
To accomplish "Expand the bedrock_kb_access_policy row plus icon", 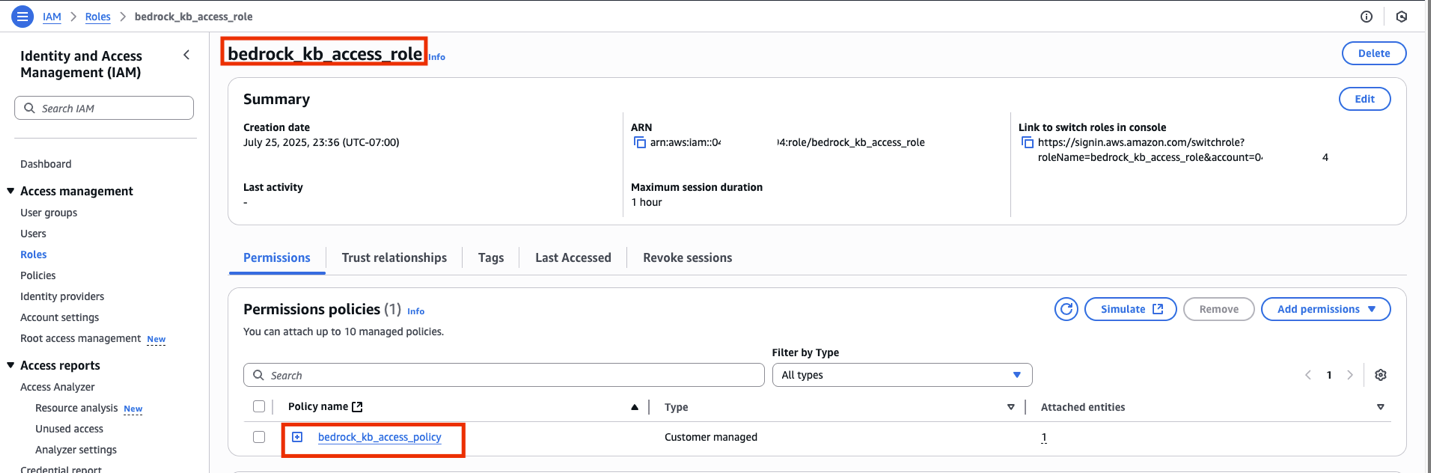I will click(x=297, y=437).
